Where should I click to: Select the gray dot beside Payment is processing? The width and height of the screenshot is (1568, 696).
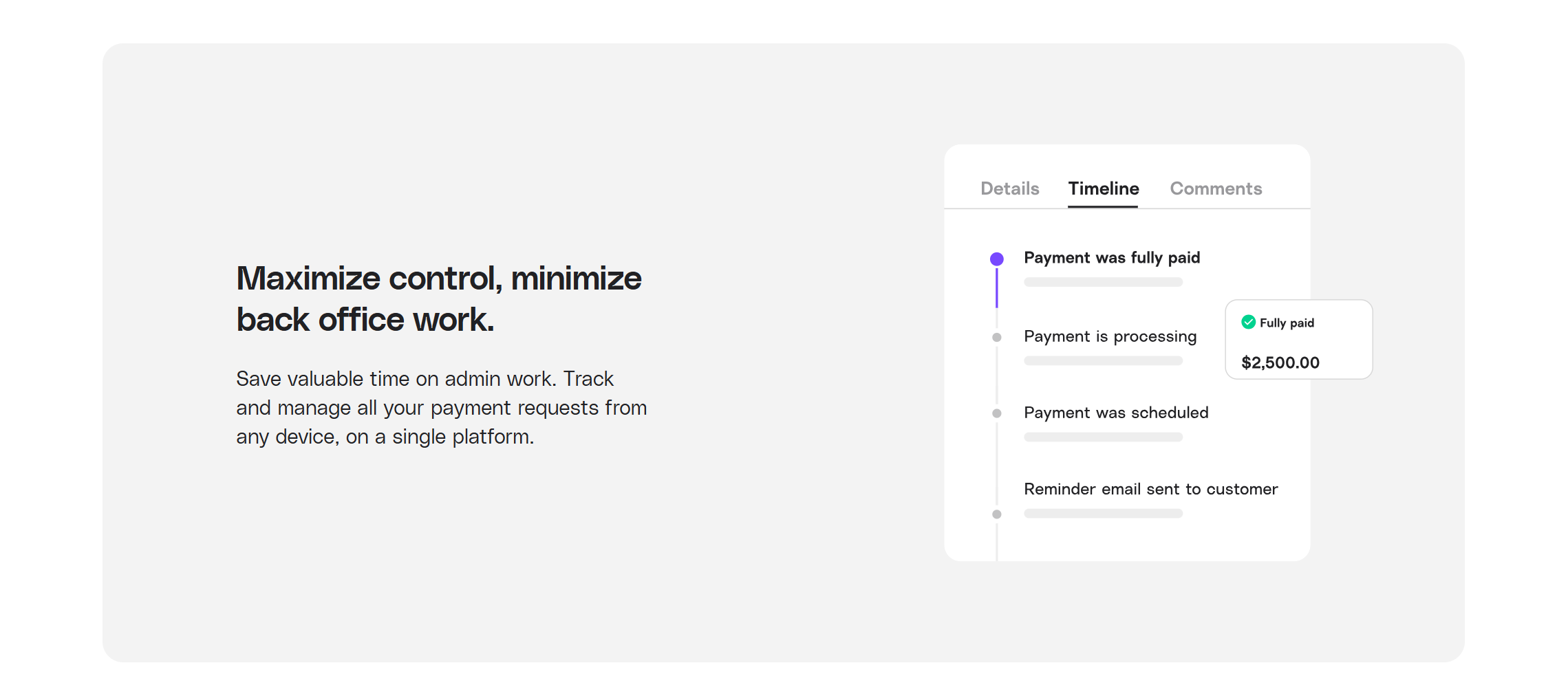996,337
